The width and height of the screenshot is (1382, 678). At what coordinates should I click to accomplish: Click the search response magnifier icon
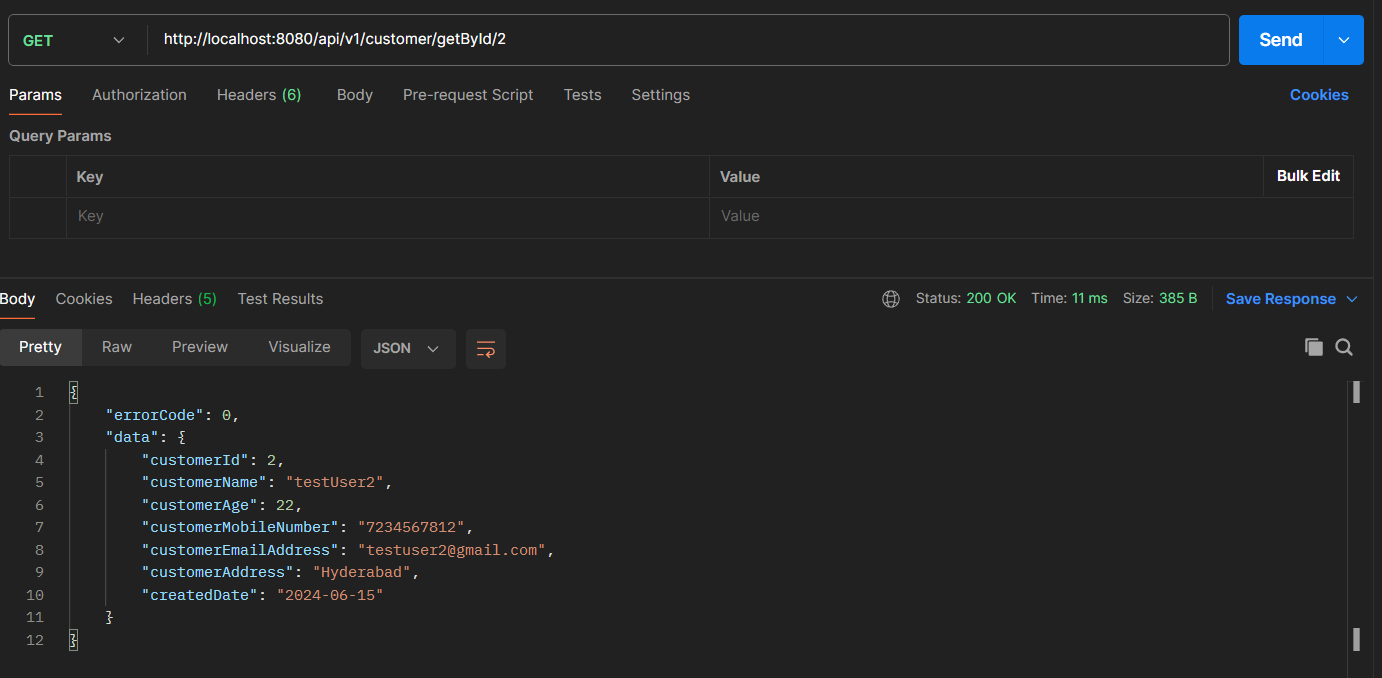[x=1344, y=347]
